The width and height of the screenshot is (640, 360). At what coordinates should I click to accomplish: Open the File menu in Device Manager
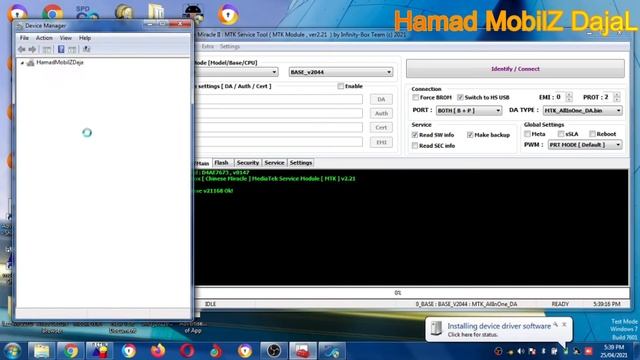point(24,38)
